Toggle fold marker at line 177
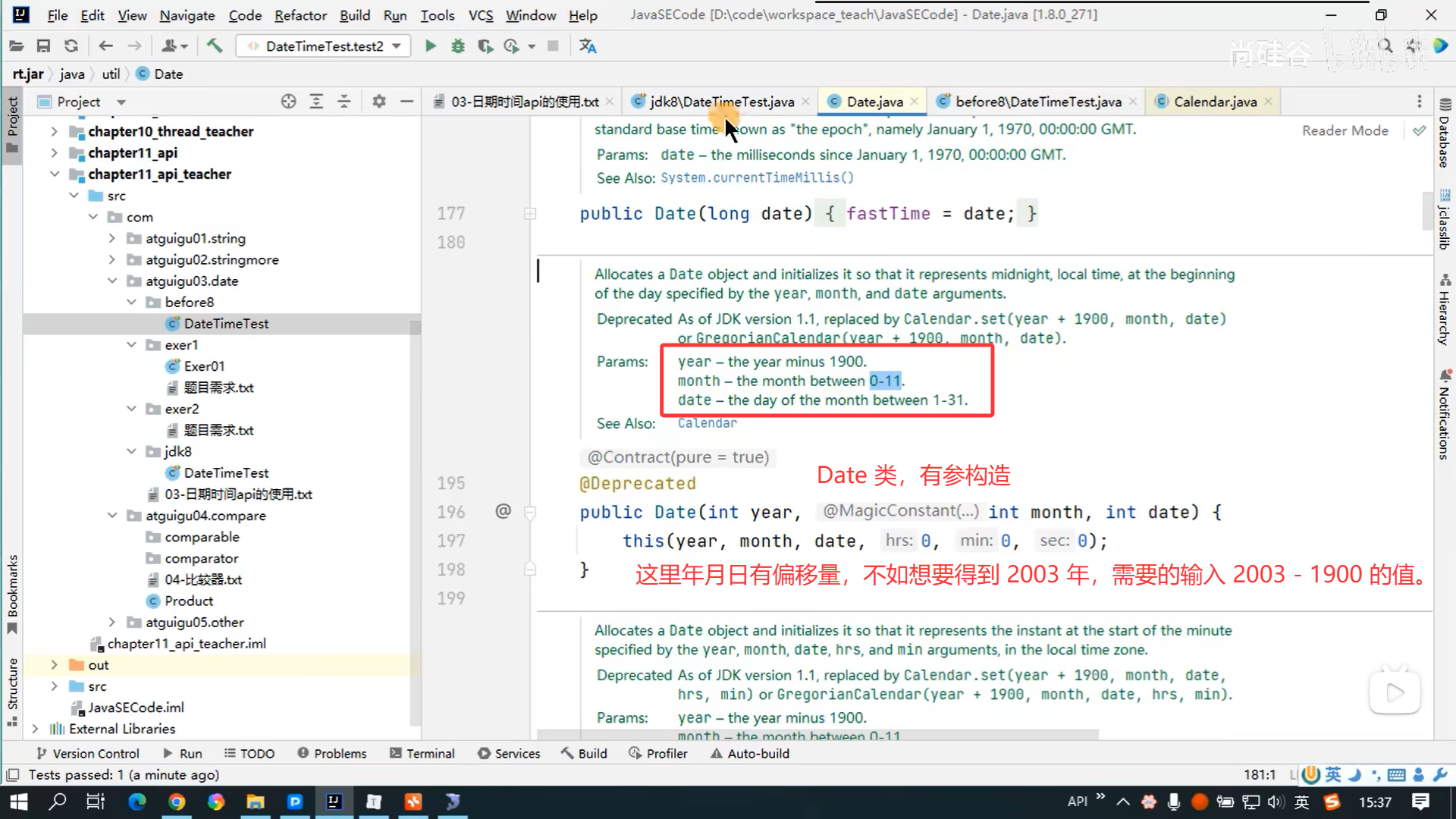This screenshot has height=819, width=1456. pyautogui.click(x=530, y=214)
